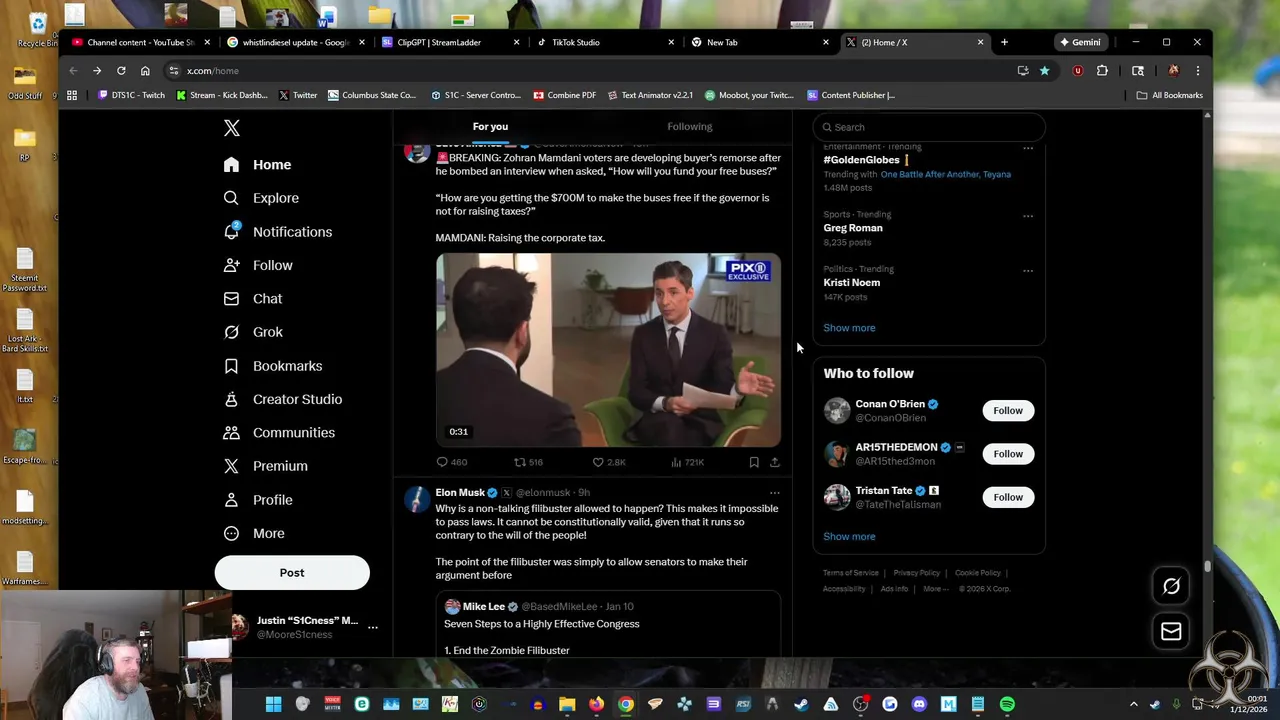Open Steam from the Windows taskbar
This screenshot has height=720, width=1280.
click(x=801, y=704)
